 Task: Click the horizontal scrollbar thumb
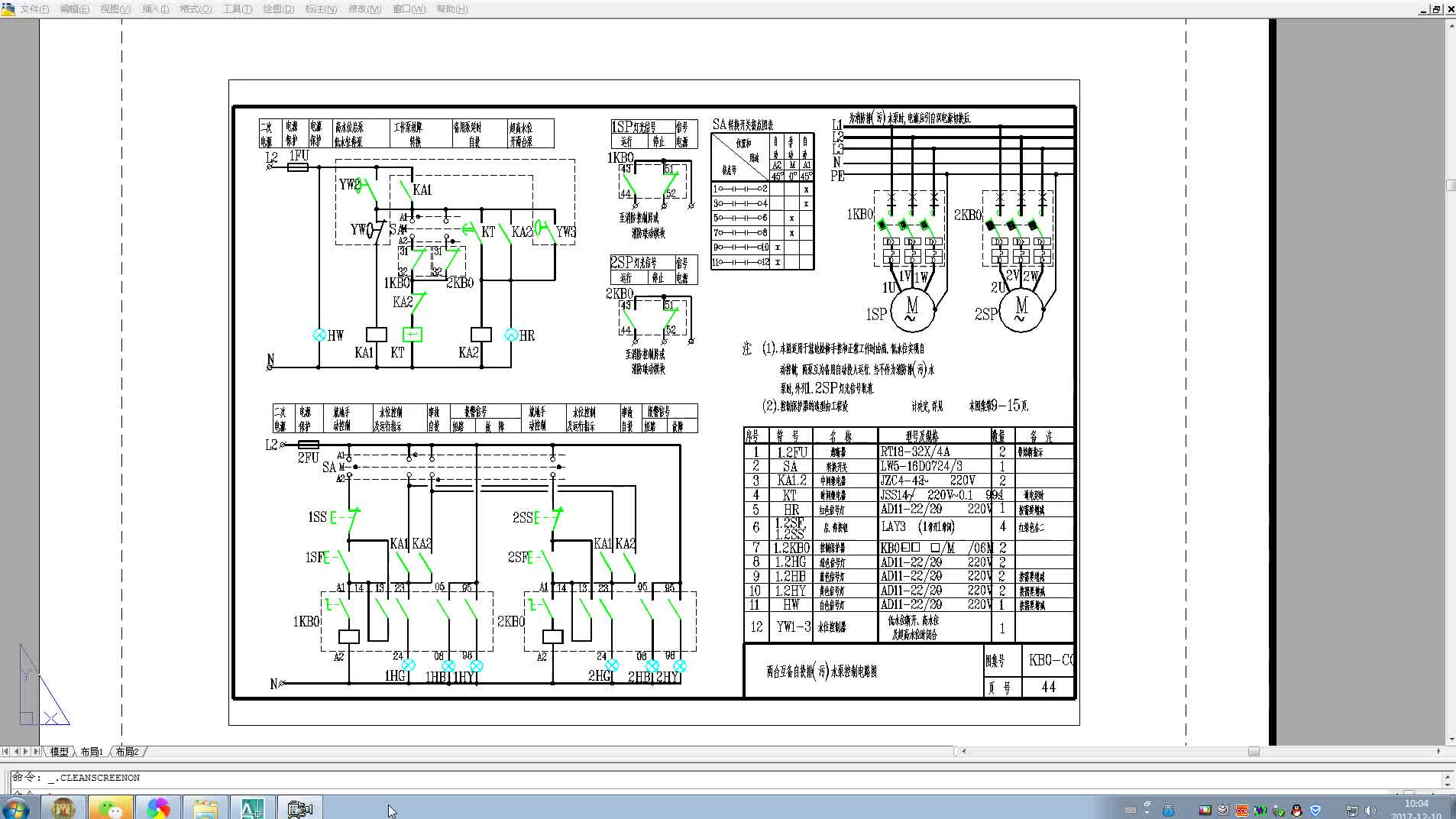coord(1254,752)
